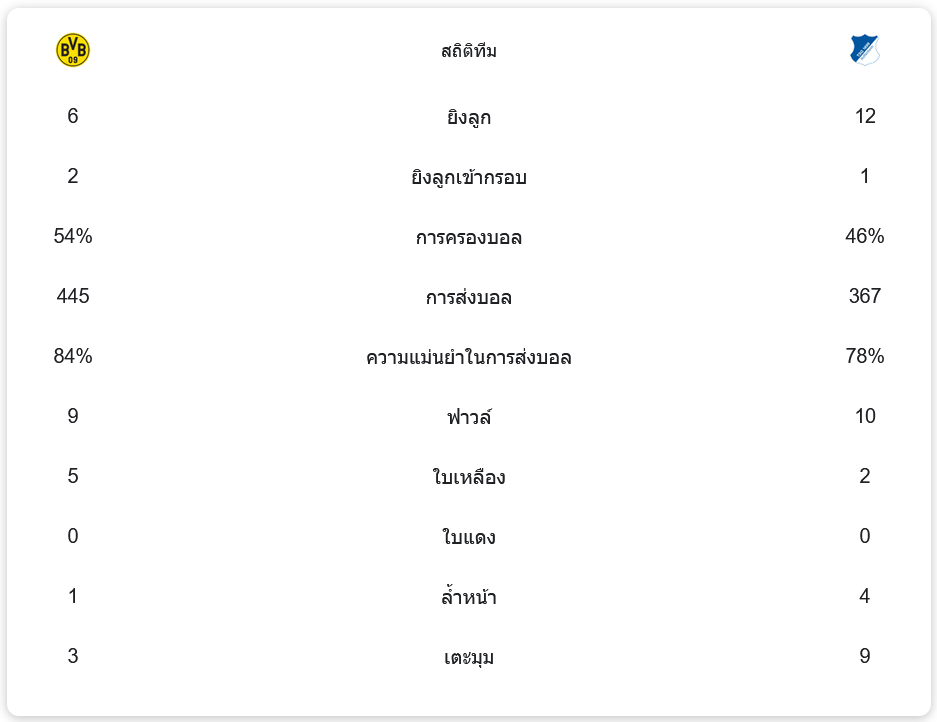Select Dortmund's 445 passes value
Viewport: 937px width, 722px height.
[73, 296]
